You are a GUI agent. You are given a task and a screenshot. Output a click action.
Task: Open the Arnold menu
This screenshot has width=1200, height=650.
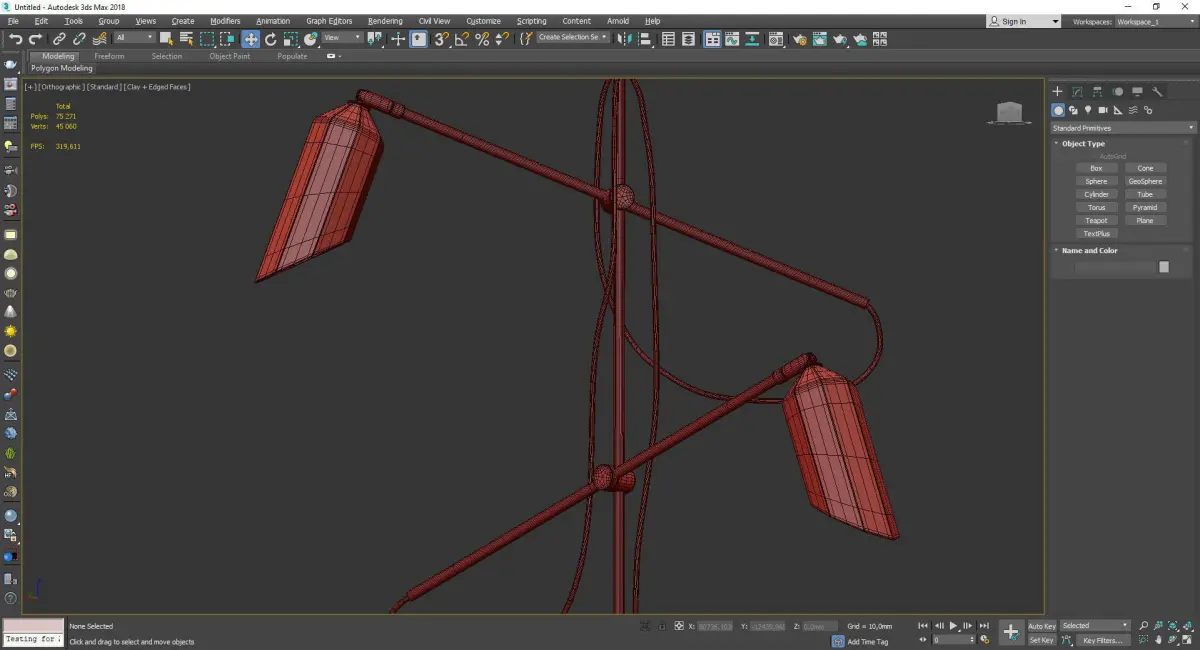[x=618, y=21]
